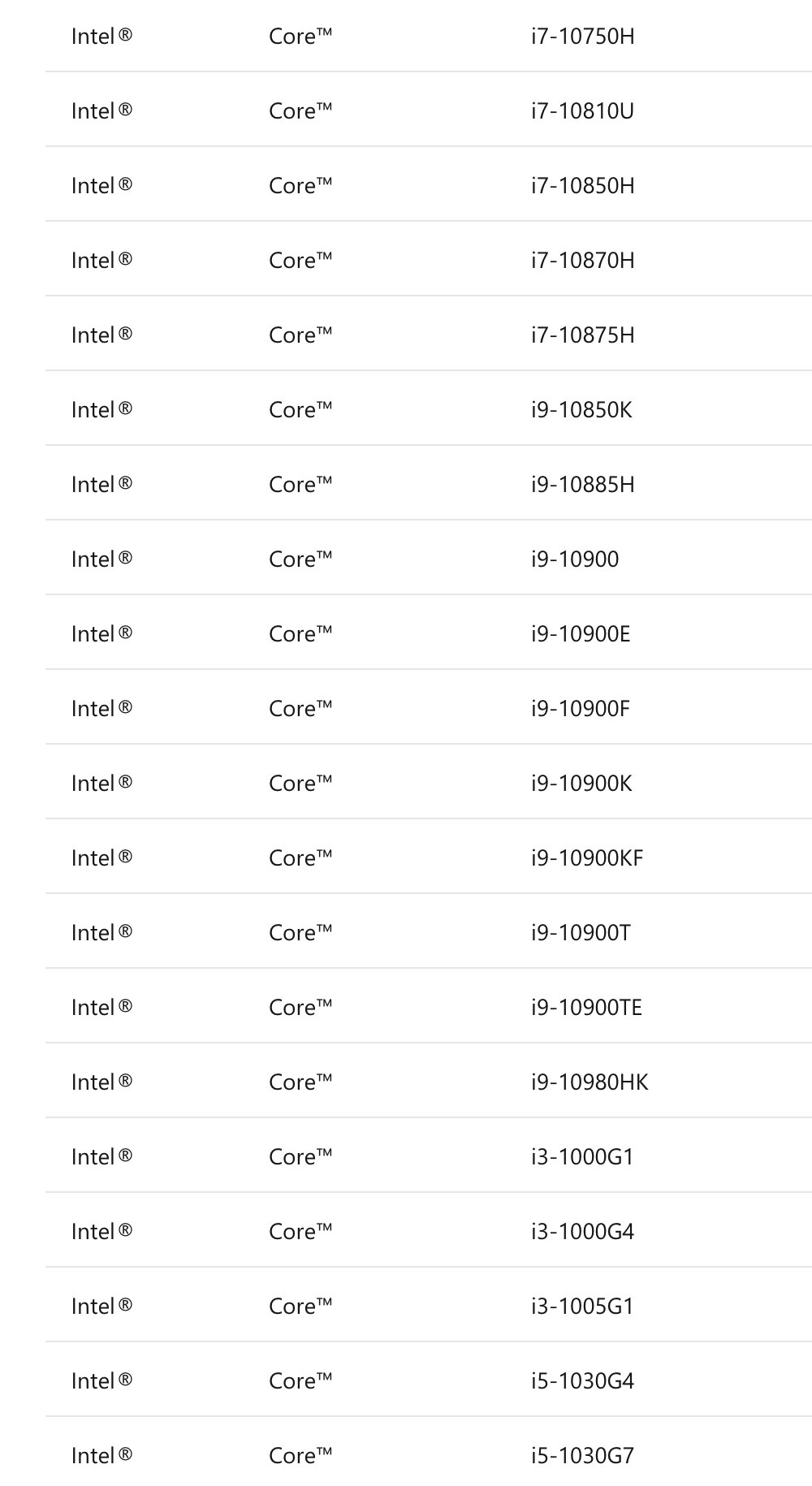The image size is (812, 1486).
Task: Click the i9-10900TE model cell
Action: tap(586, 1008)
